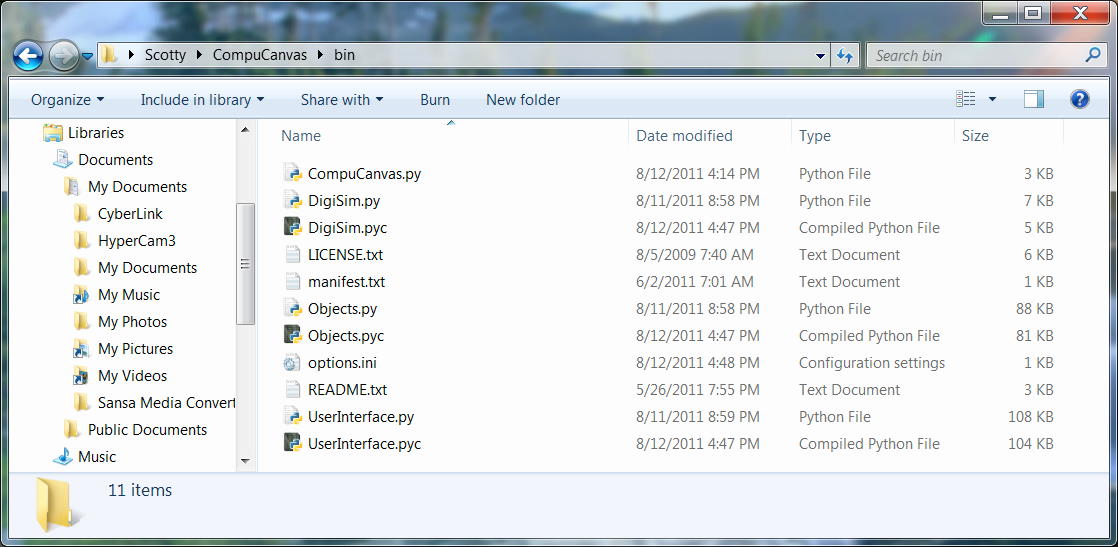
Task: Click DigiSim.py file icon
Action: coord(292,200)
